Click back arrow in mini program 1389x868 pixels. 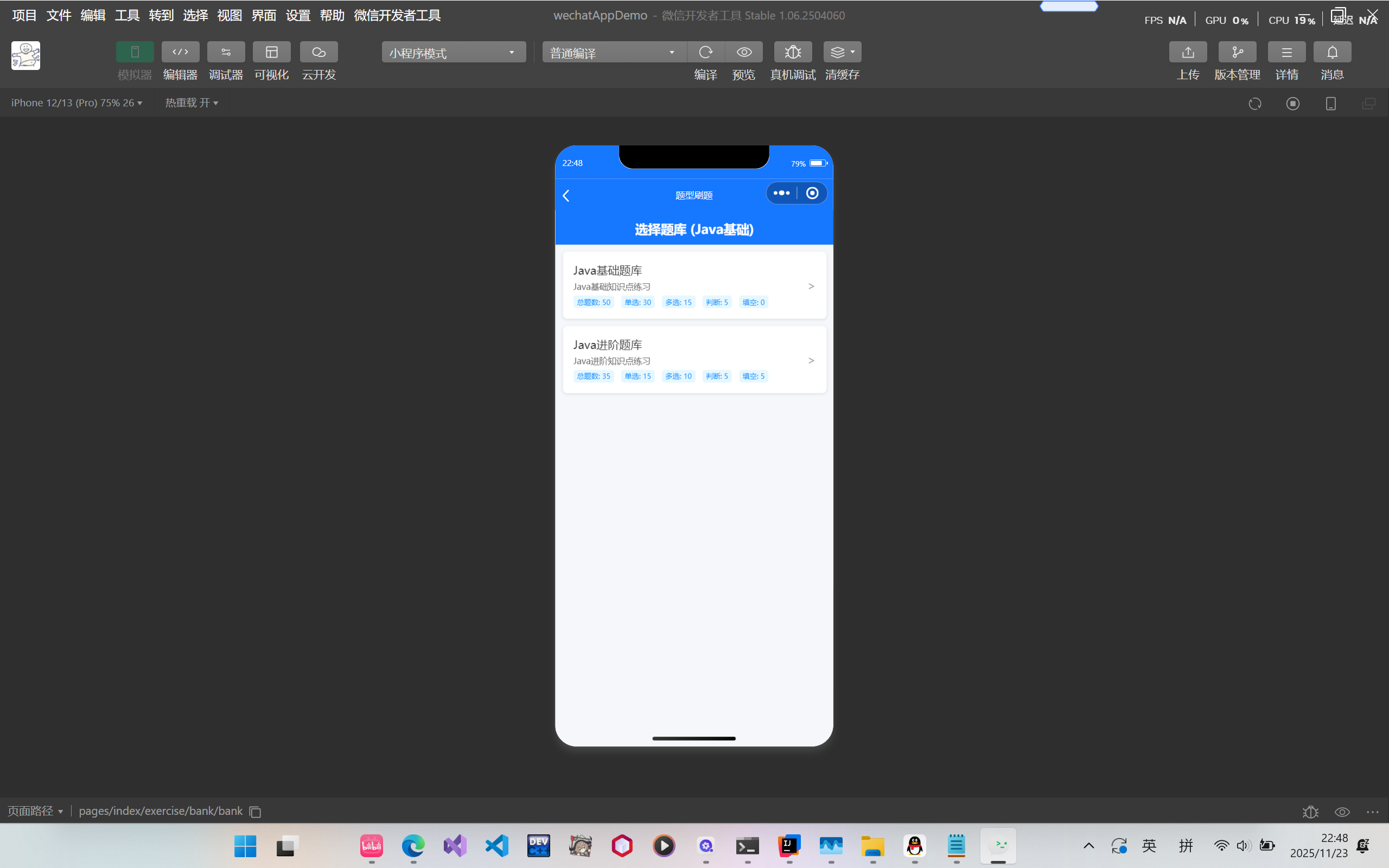(x=566, y=196)
